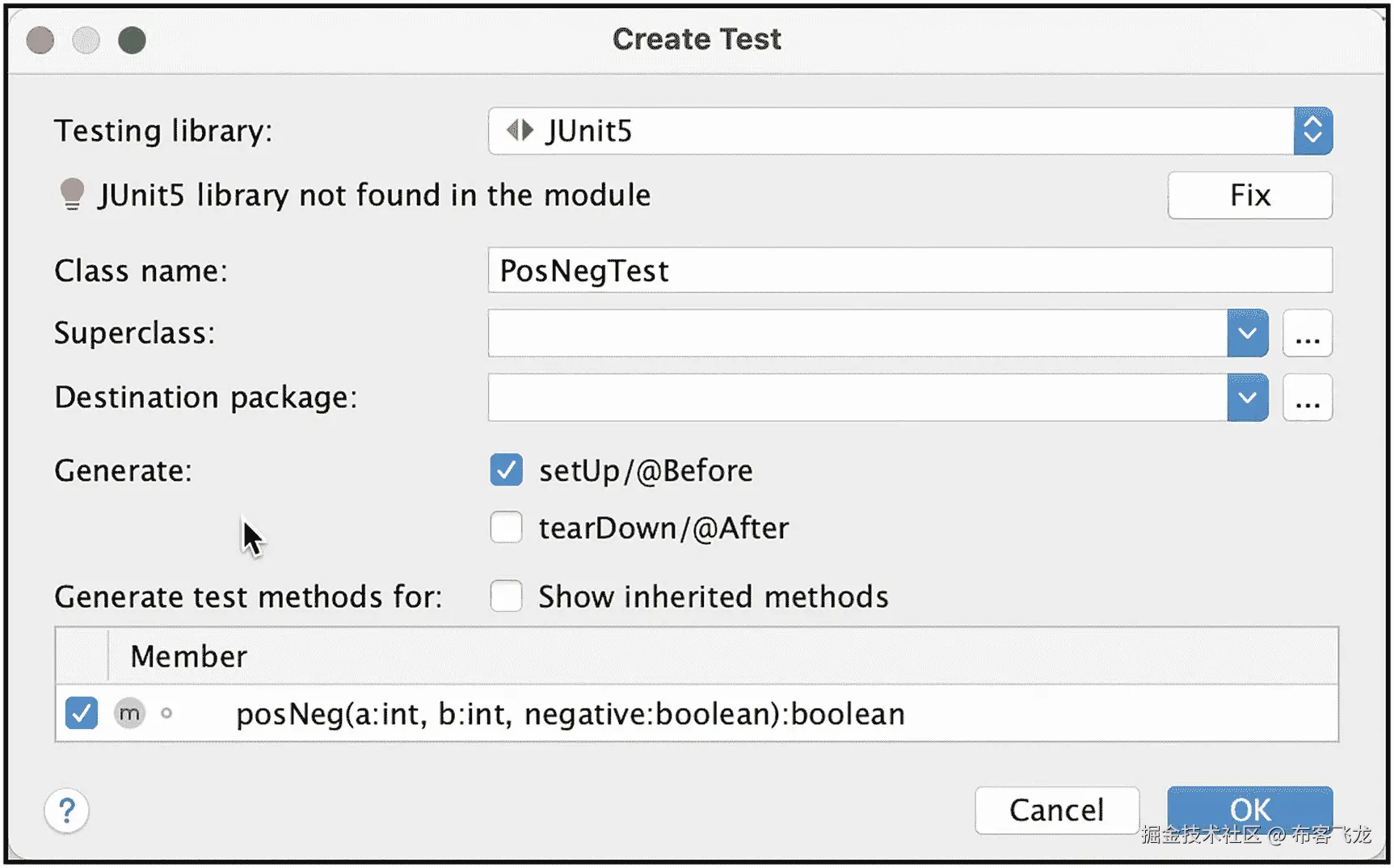Viewport: 1394px width, 868px height.
Task: Browse destination package with the ellipsis button
Action: coord(1307,398)
